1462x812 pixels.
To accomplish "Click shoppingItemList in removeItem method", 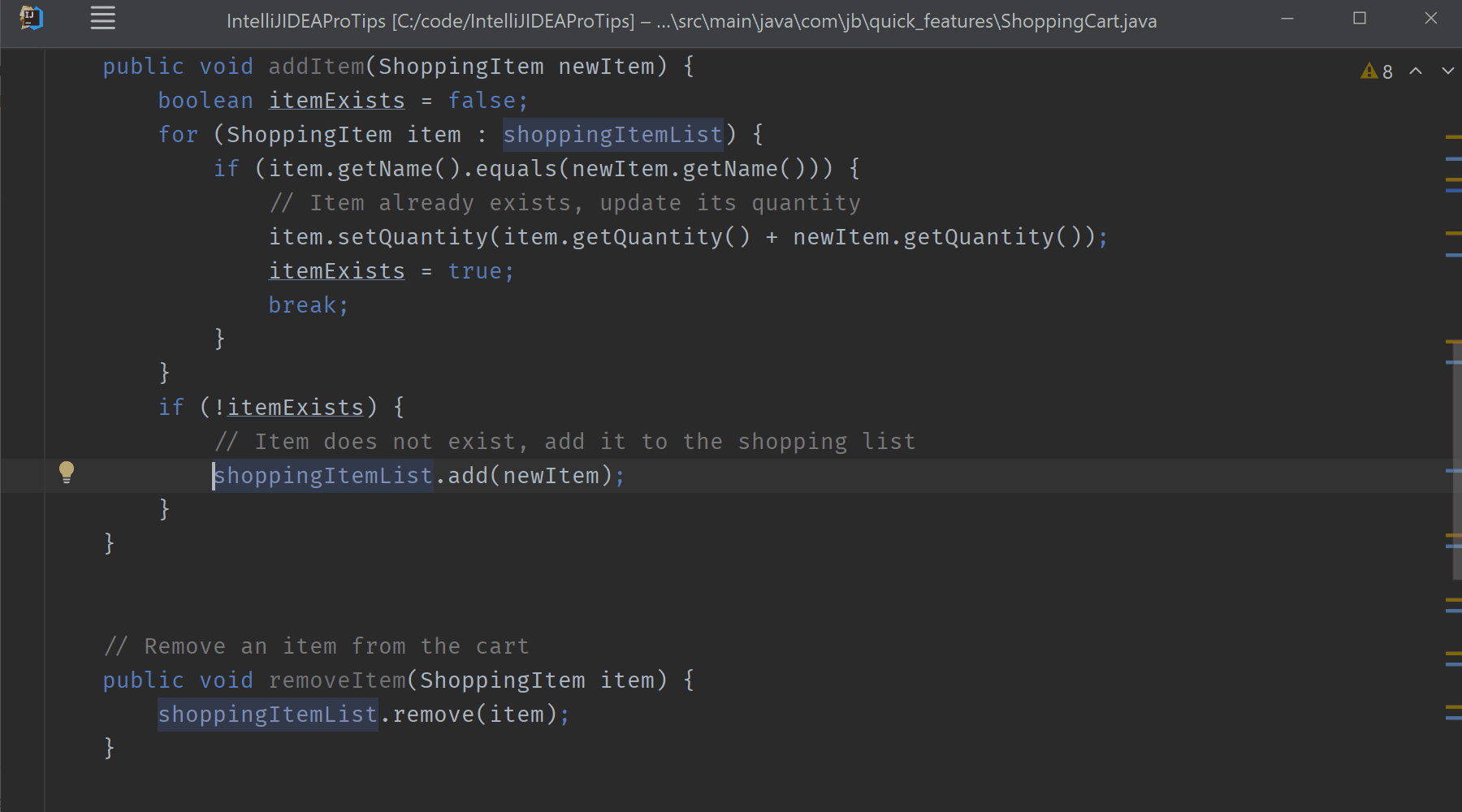I will click(267, 715).
